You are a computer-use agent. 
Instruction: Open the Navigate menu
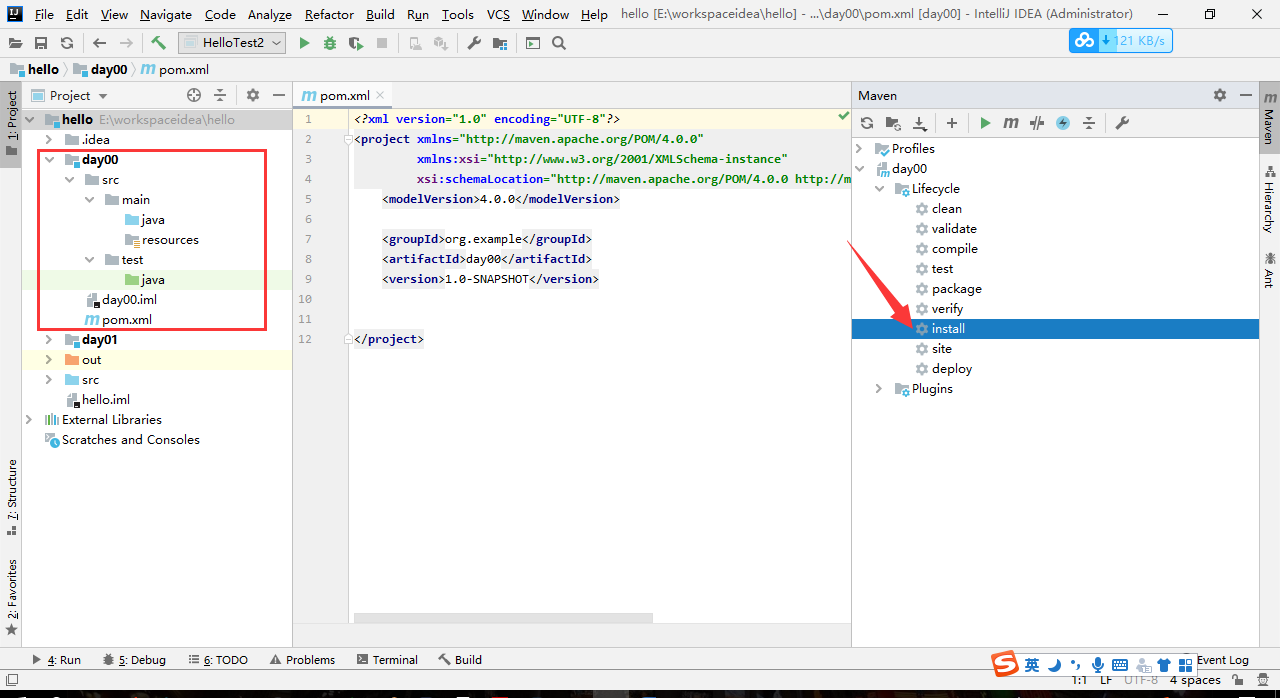(166, 14)
